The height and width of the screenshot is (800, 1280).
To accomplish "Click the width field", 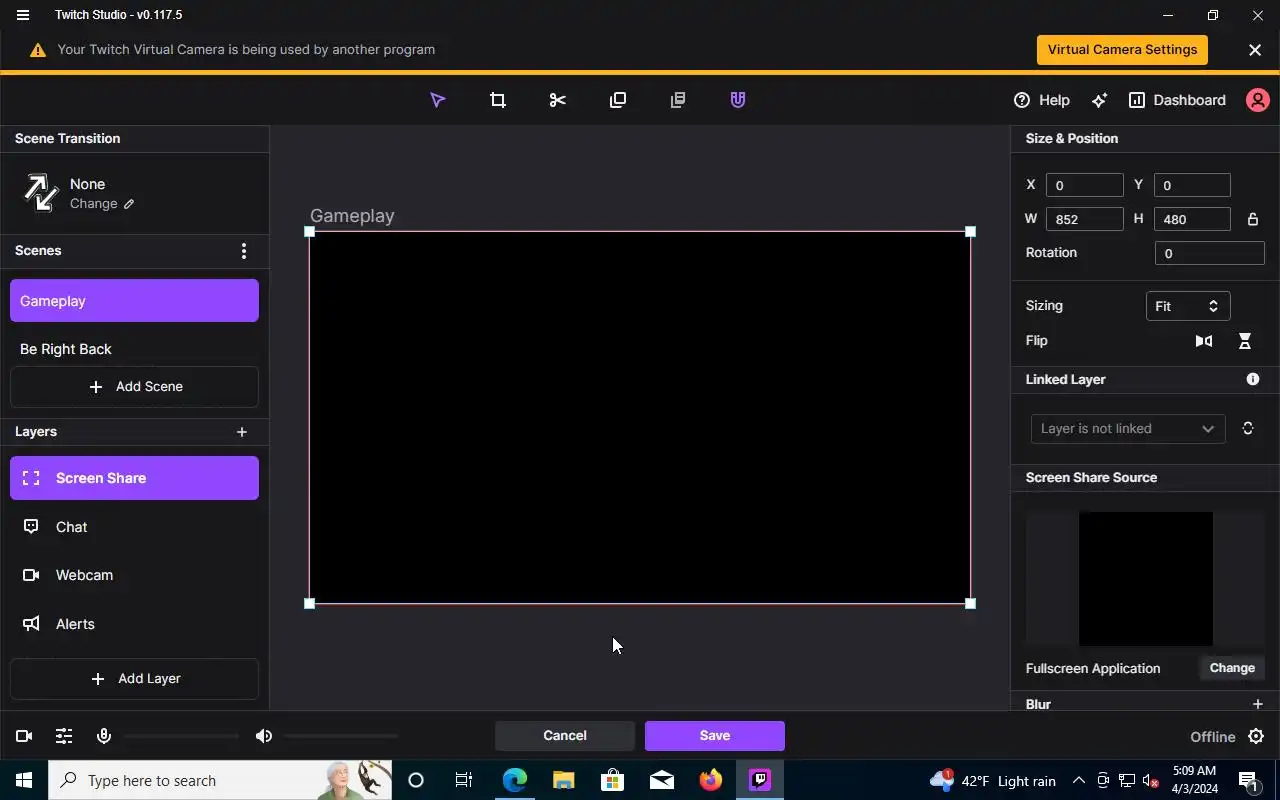I will pos(1085,219).
